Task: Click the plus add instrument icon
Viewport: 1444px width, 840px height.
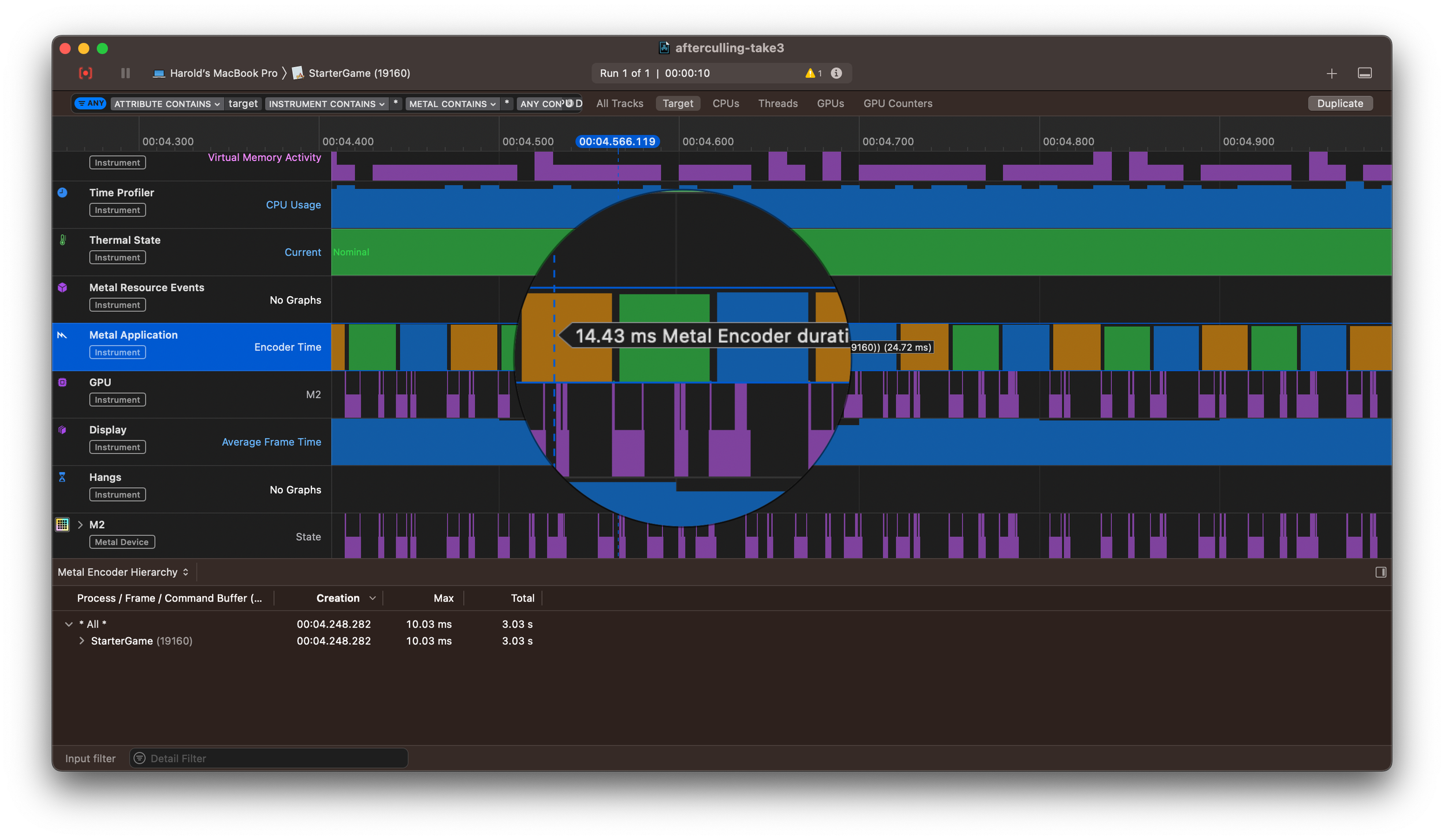Action: (1331, 73)
